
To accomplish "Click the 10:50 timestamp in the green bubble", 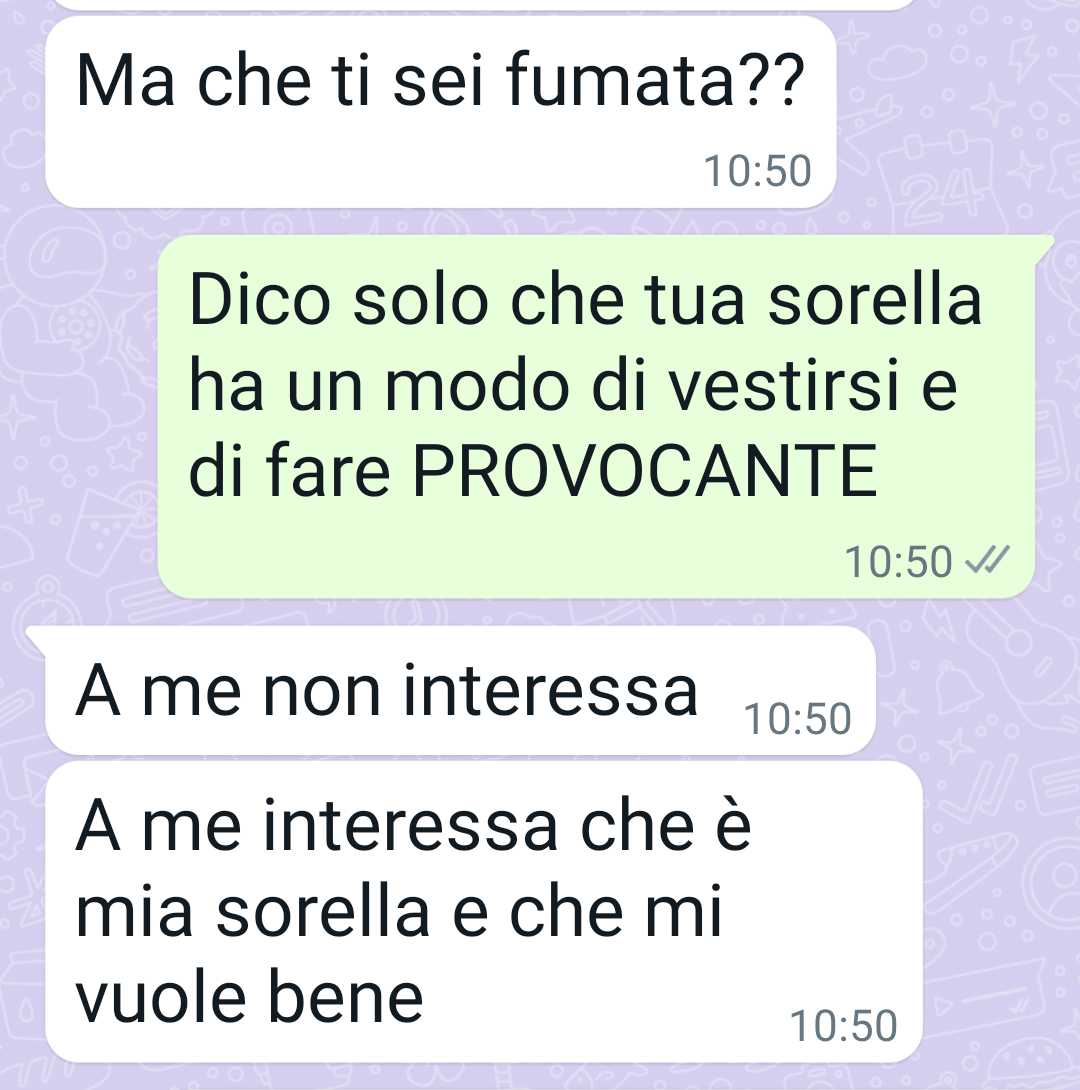I will [898, 562].
